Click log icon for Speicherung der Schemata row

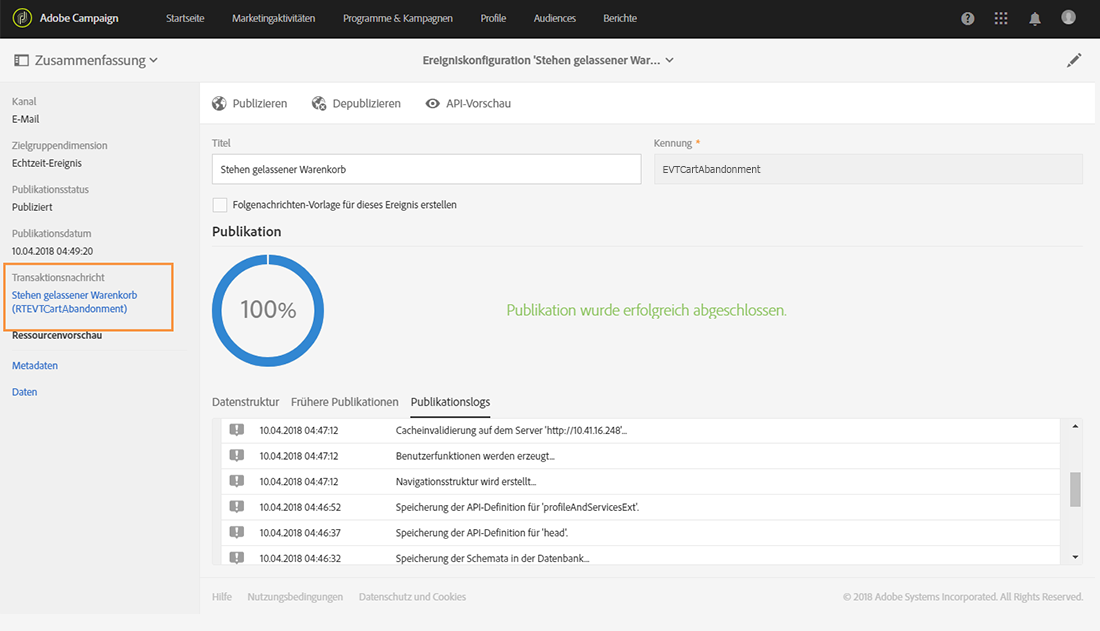237,557
